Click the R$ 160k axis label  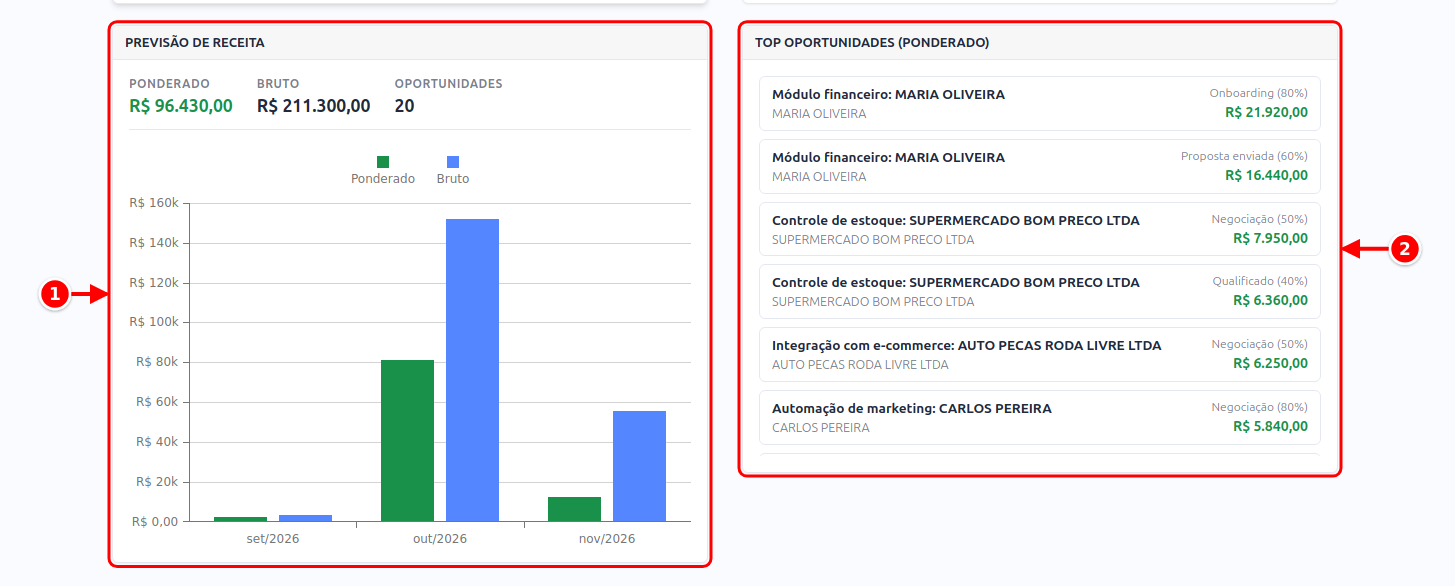pyautogui.click(x=154, y=203)
